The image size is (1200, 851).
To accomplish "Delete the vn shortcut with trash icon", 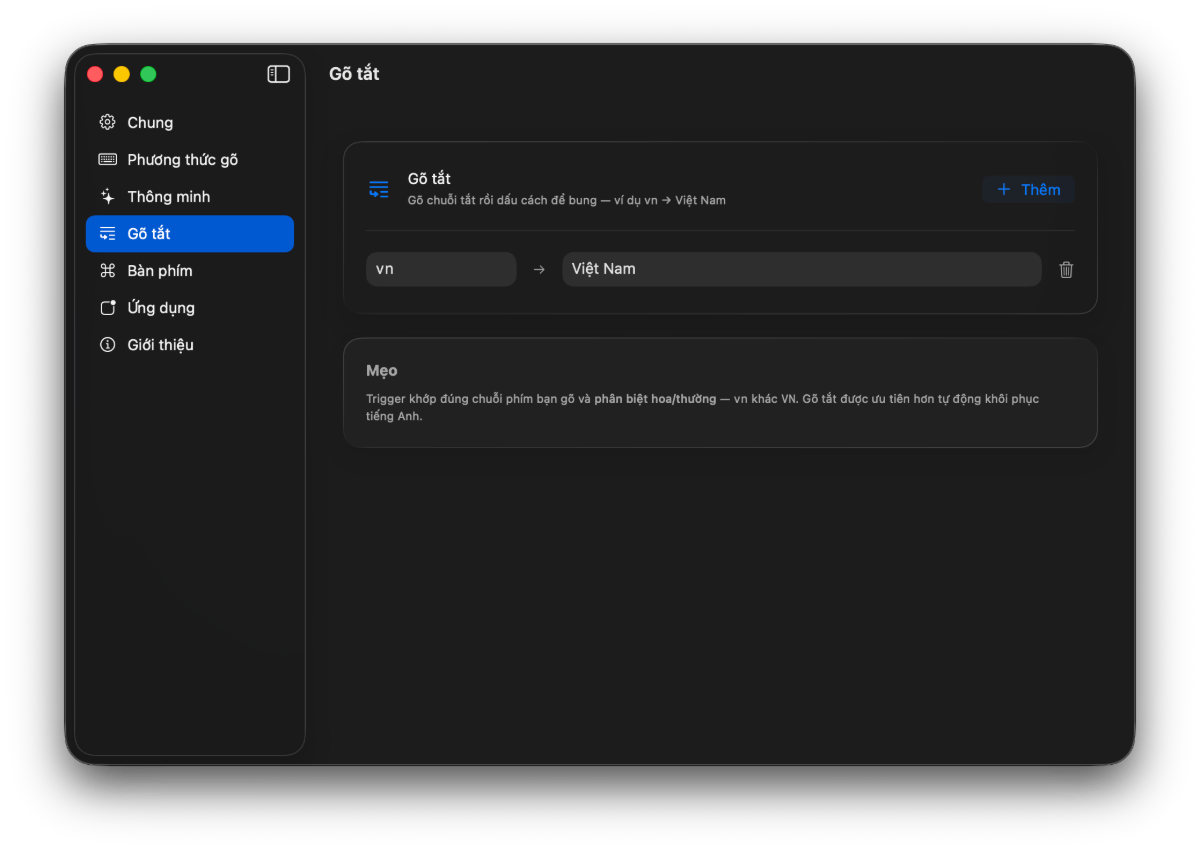I will (x=1066, y=269).
